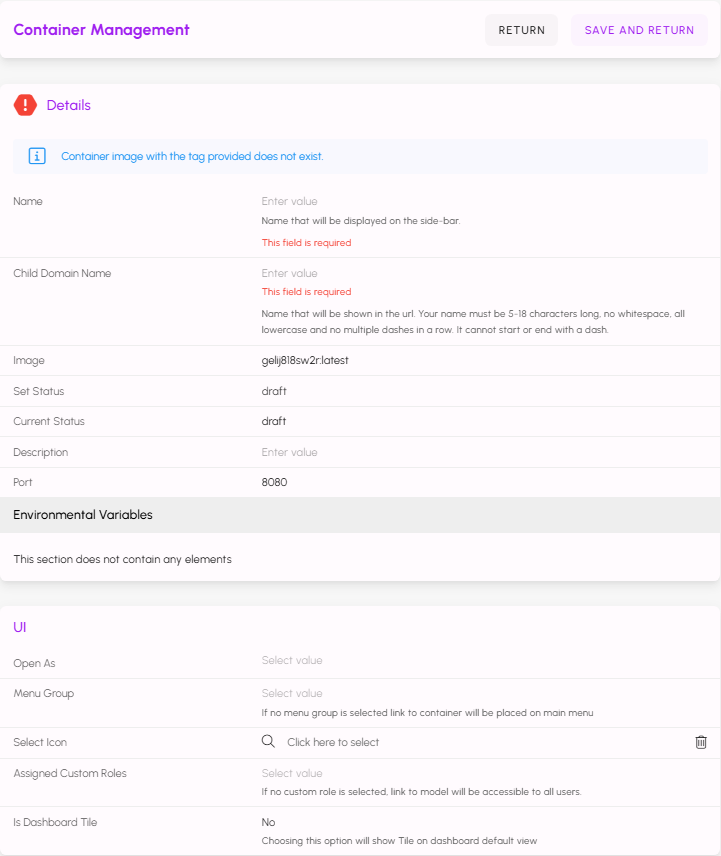Open the Open As dropdown

pos(480,660)
